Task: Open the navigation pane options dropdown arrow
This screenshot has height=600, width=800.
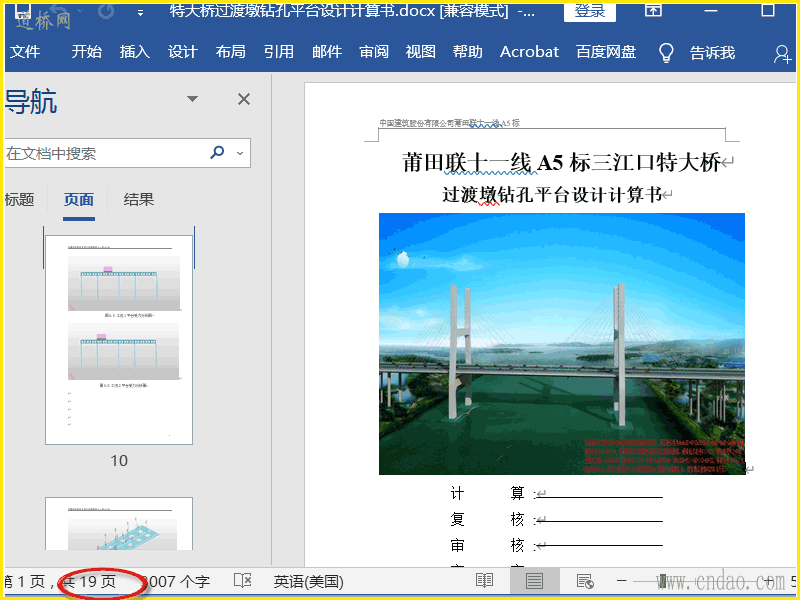Action: click(192, 98)
